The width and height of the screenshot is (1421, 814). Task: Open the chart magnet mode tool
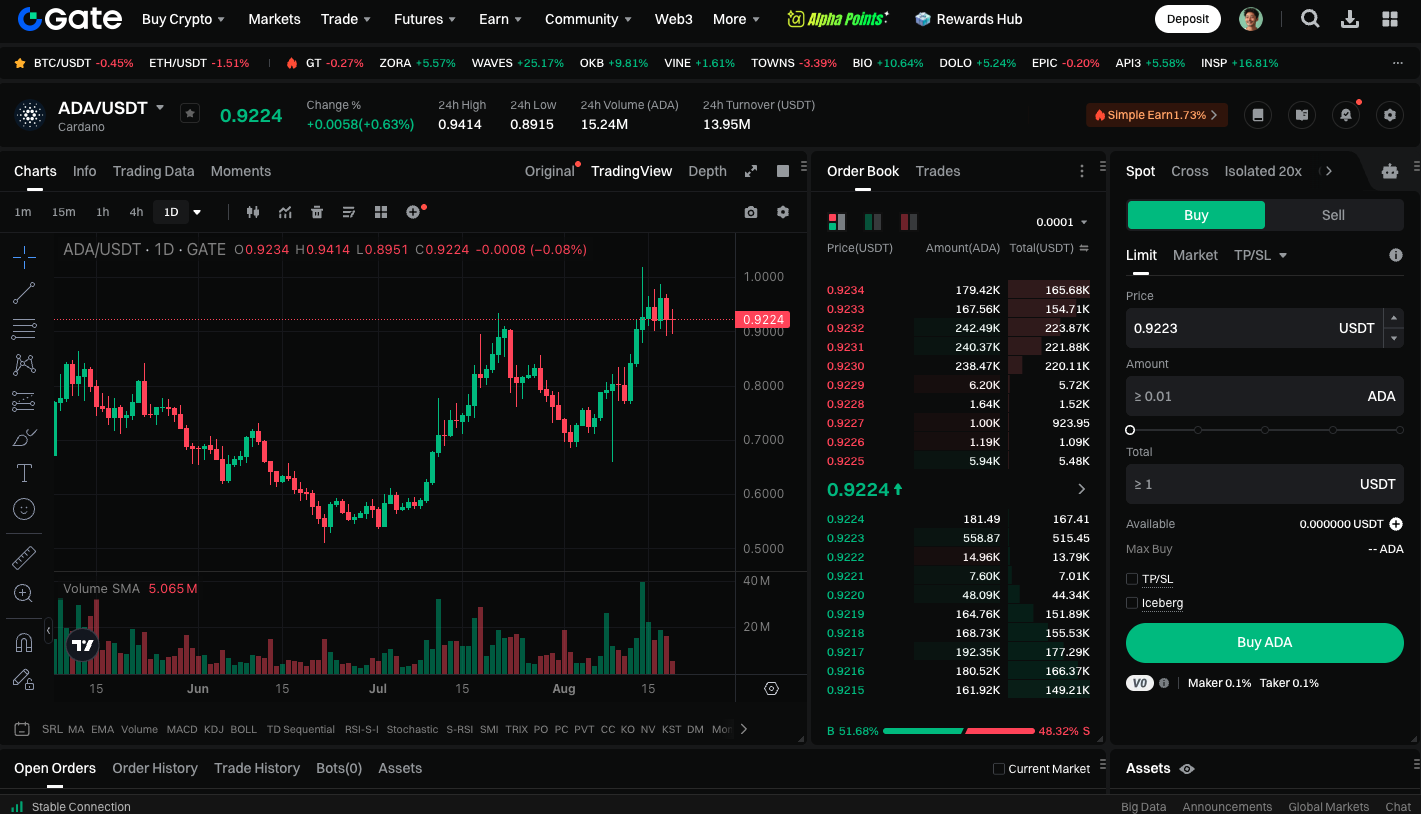(x=24, y=642)
